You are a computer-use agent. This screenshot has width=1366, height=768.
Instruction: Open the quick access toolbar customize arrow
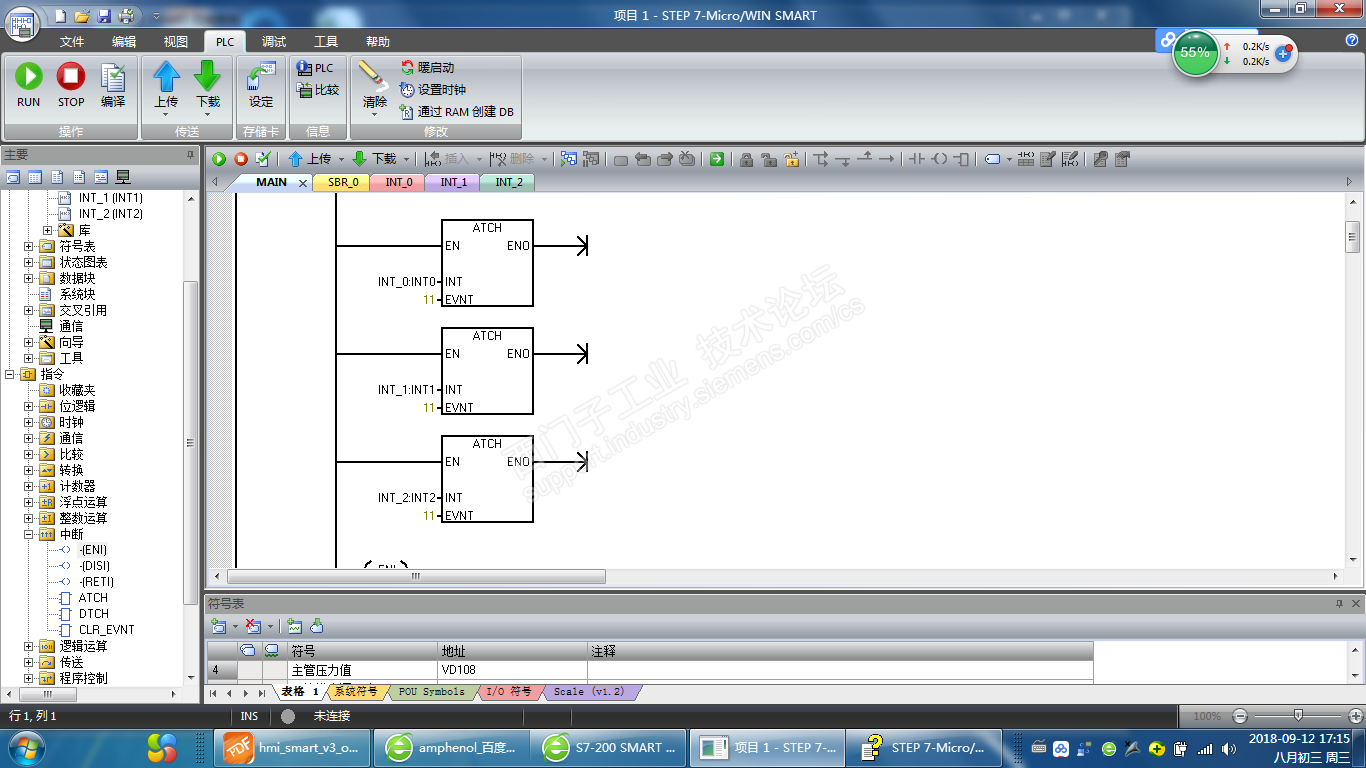click(x=156, y=16)
